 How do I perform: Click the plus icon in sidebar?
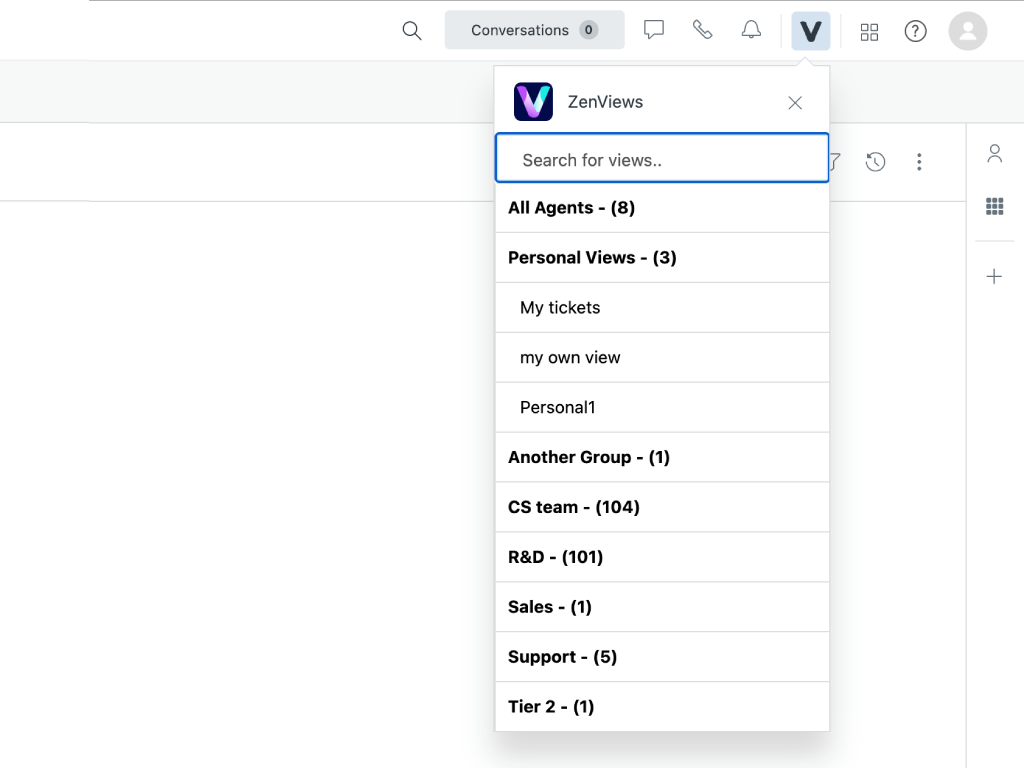tap(994, 277)
